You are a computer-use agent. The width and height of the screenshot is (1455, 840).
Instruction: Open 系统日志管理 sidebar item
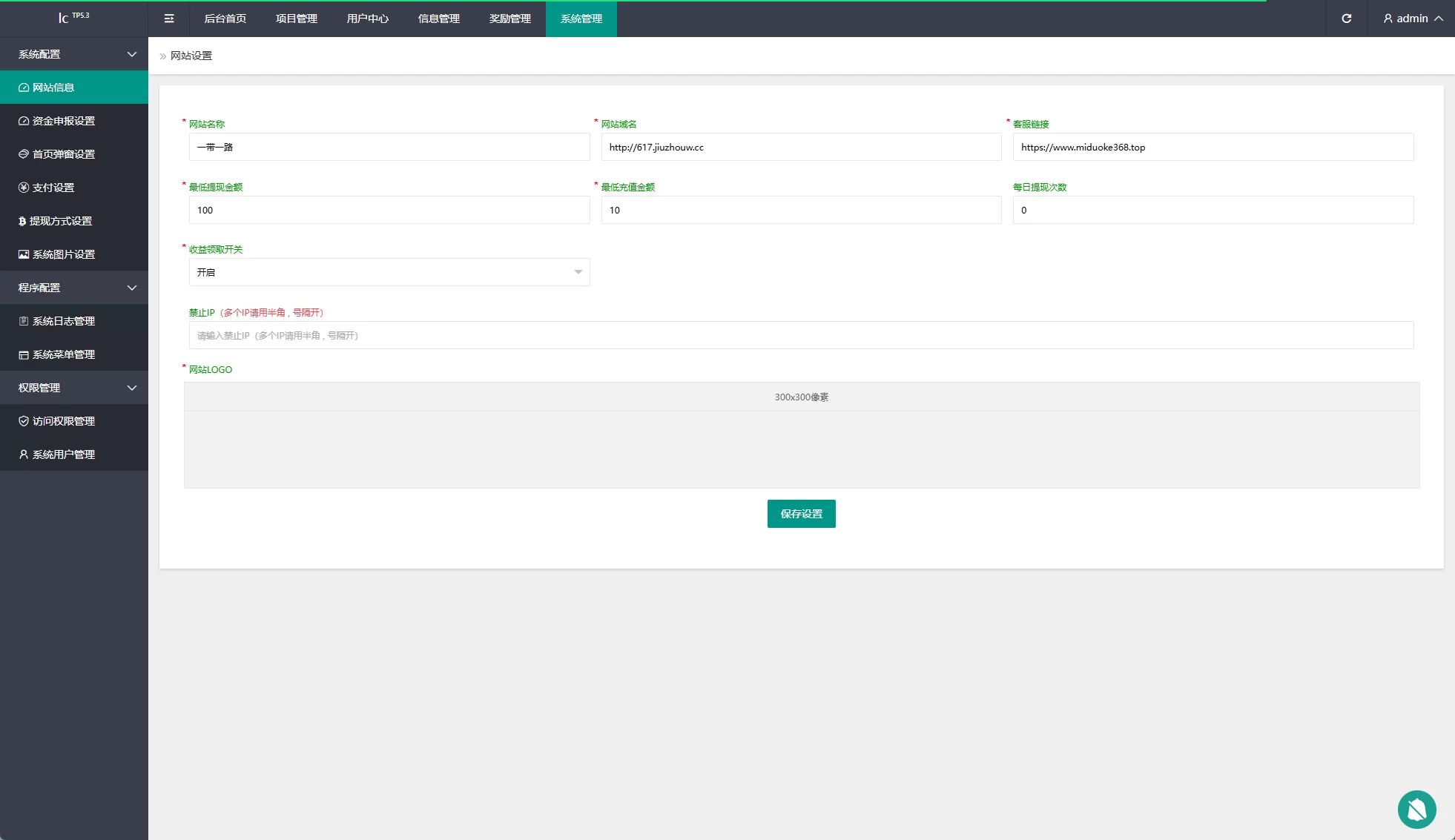pos(64,321)
